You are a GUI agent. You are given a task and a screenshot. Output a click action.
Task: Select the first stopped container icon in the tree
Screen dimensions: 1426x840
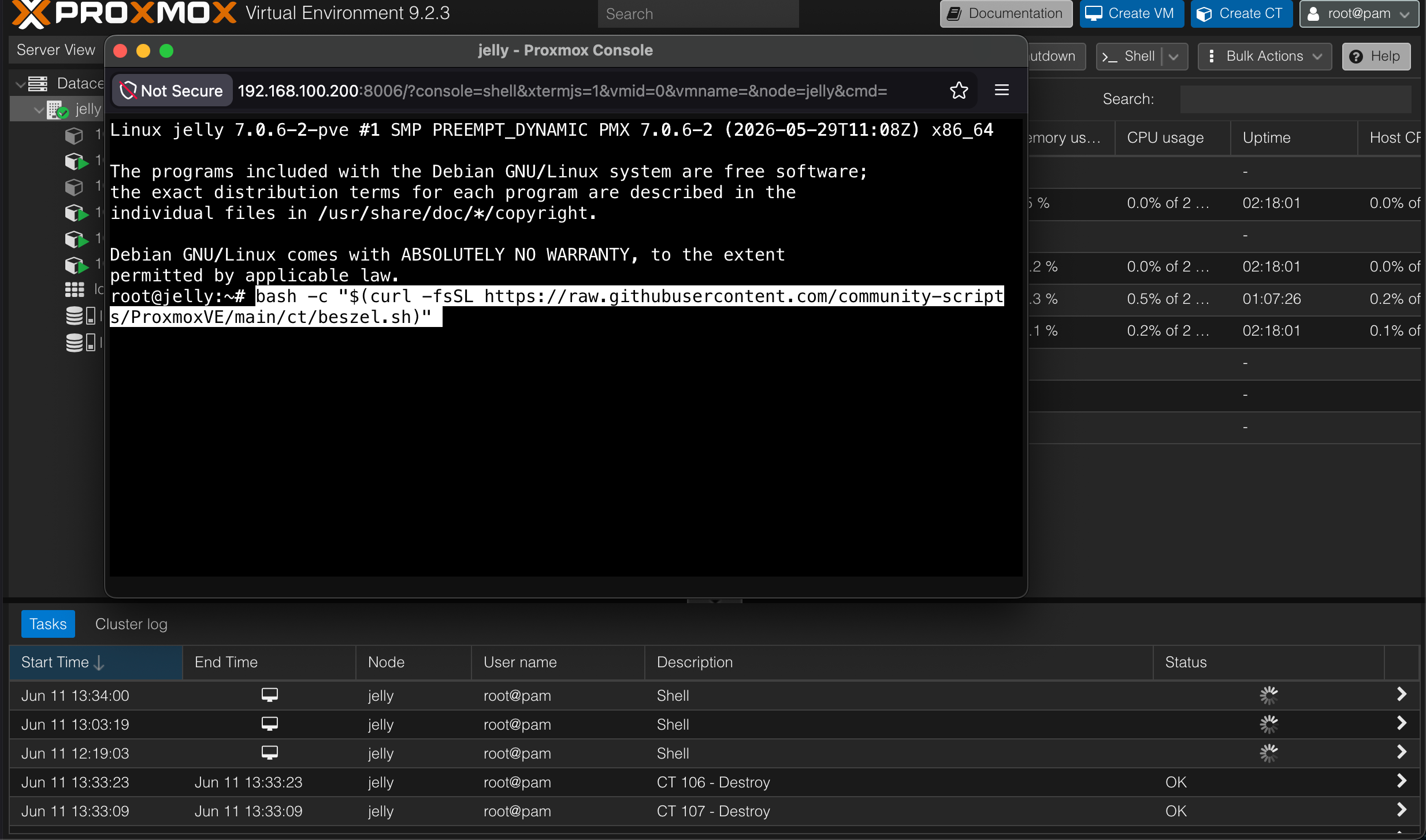pos(74,136)
